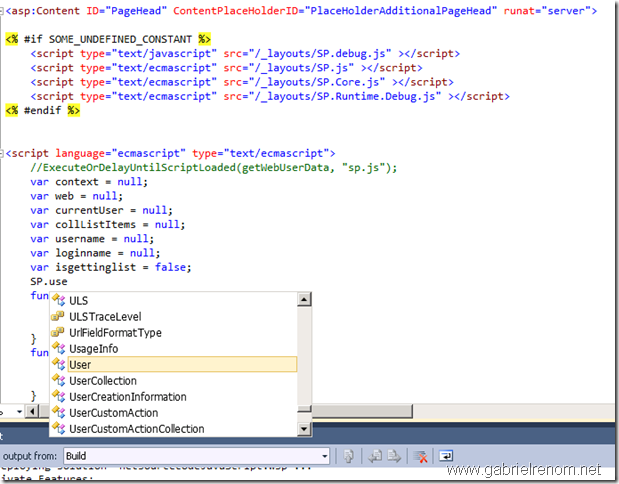Viewport: 619px width, 484px height.
Task: Go to previous message in output toolbar
Action: point(375,456)
